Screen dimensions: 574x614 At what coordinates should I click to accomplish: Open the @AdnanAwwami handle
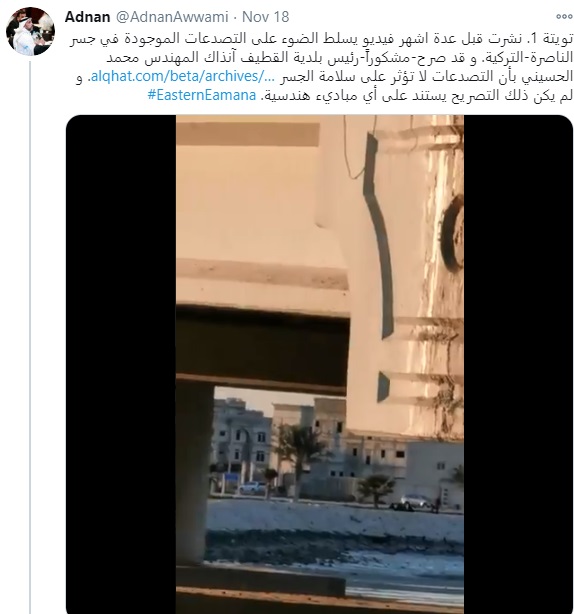tap(172, 17)
